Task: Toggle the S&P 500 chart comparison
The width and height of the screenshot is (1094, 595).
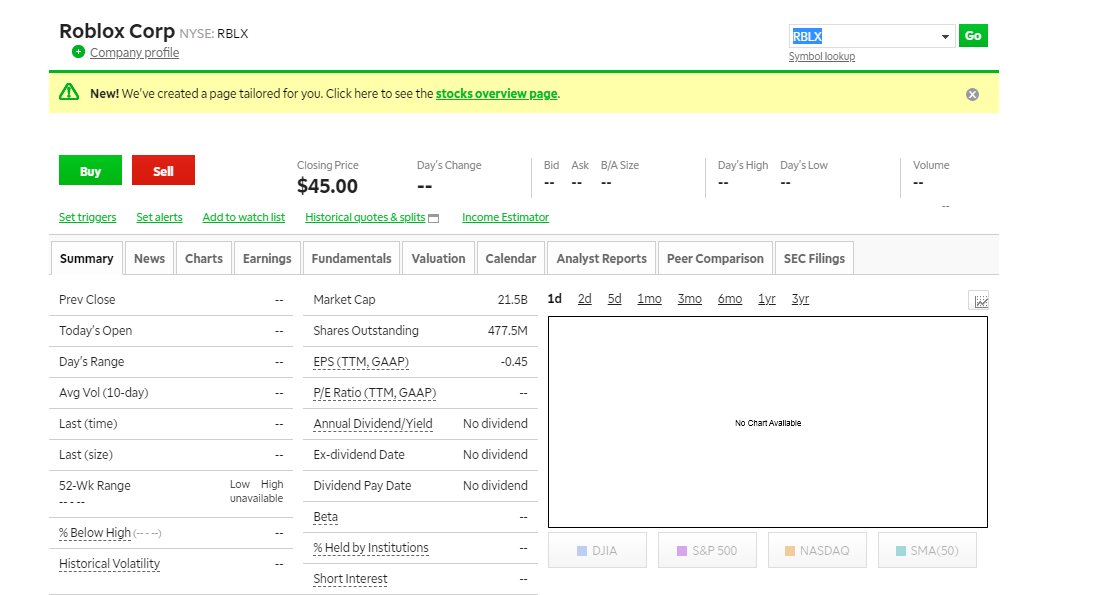Action: coord(707,550)
